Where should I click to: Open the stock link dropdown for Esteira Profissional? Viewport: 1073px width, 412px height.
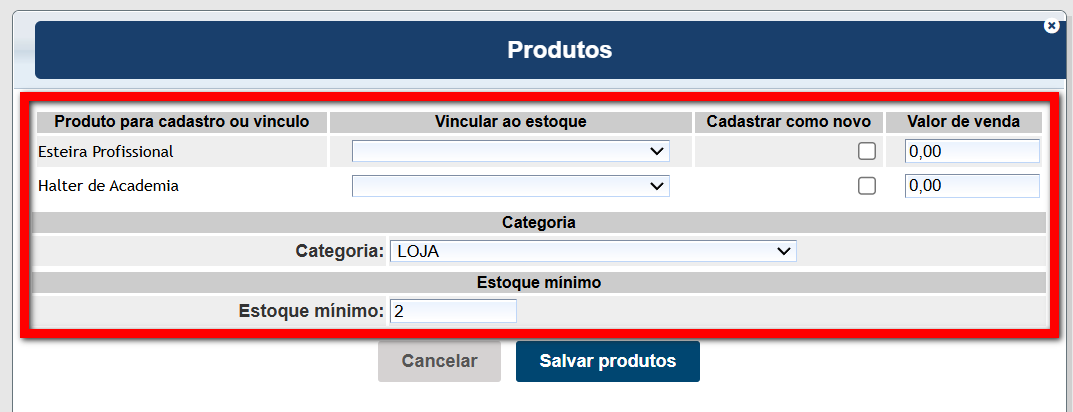point(510,151)
